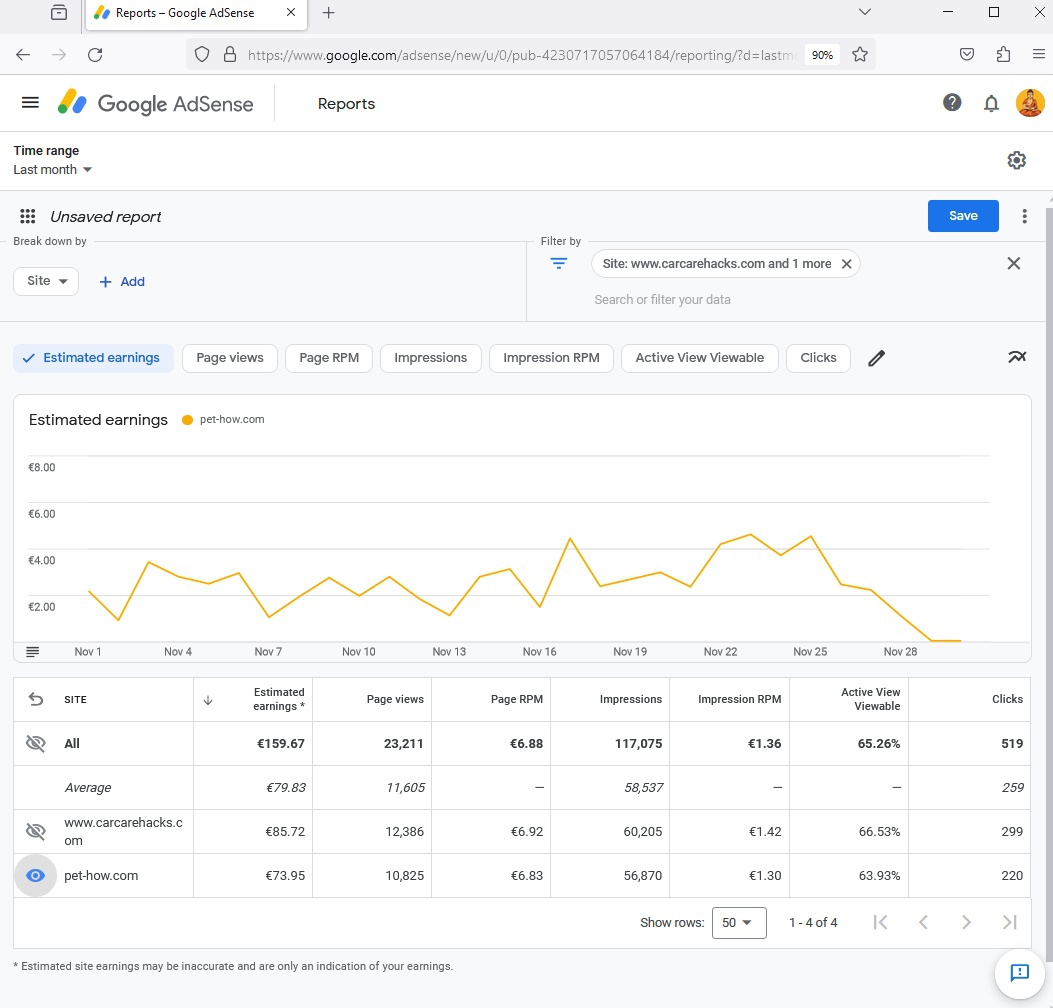Image resolution: width=1053 pixels, height=1008 pixels.
Task: Clear all filters with the X icon
Action: 1013,263
